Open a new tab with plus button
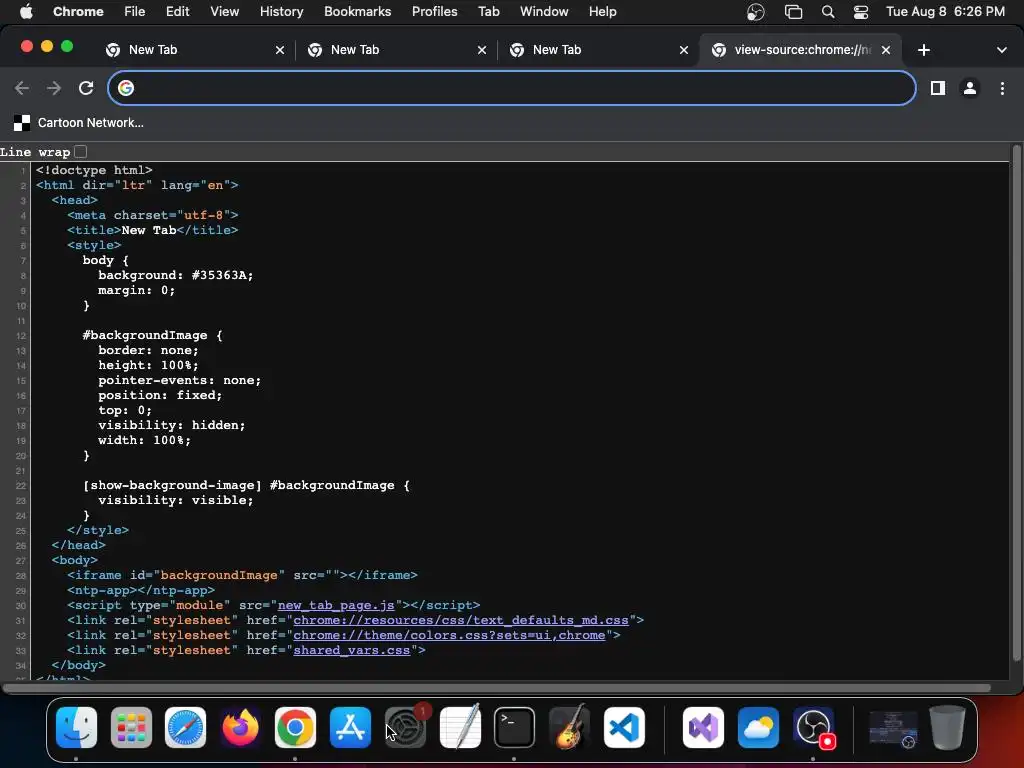This screenshot has height=768, width=1024. (923, 50)
